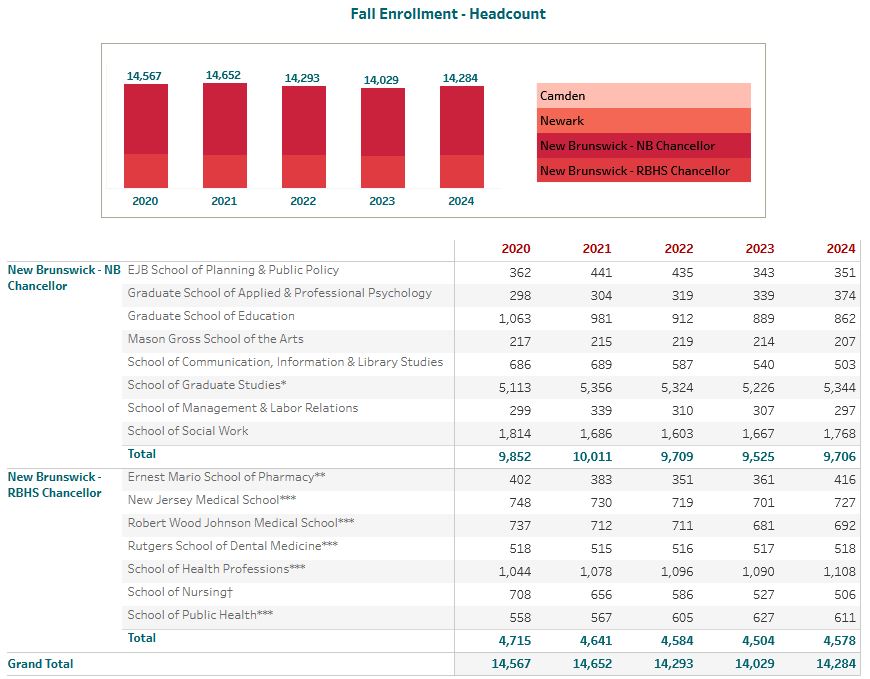Click RBHS total 2023 value 4,504
Image resolution: width=870 pixels, height=679 pixels.
point(758,641)
